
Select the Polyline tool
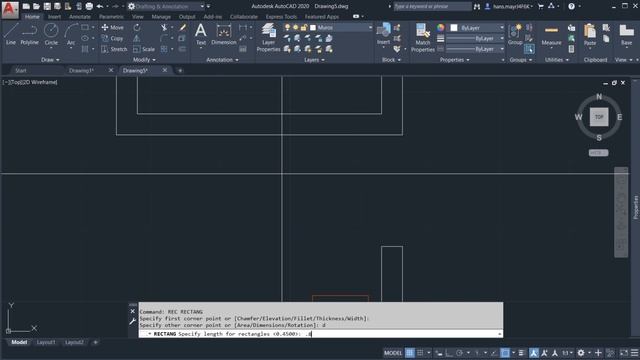pyautogui.click(x=29, y=34)
